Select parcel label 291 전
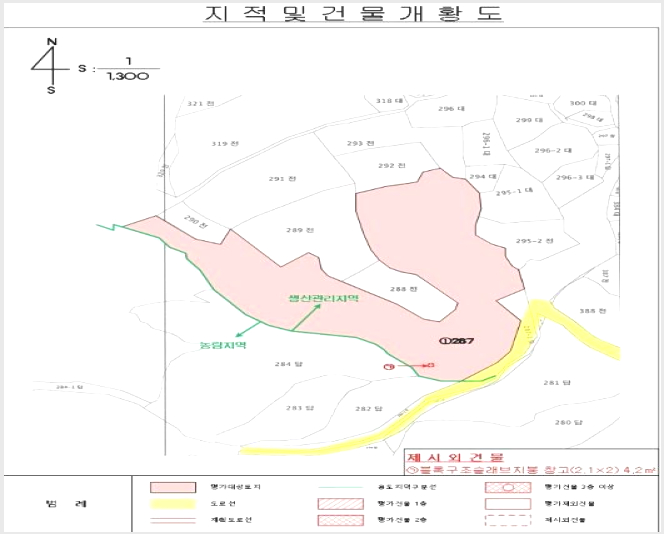 (x=282, y=179)
